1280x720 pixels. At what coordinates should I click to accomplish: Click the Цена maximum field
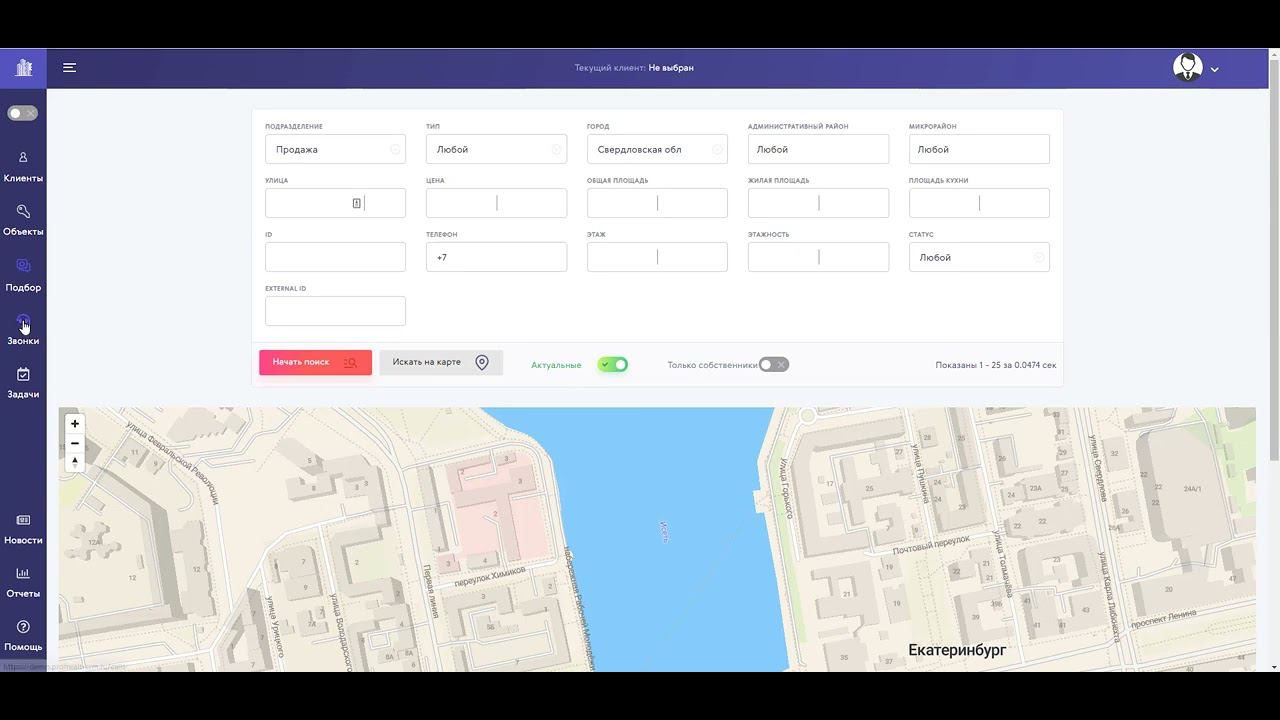(x=532, y=203)
